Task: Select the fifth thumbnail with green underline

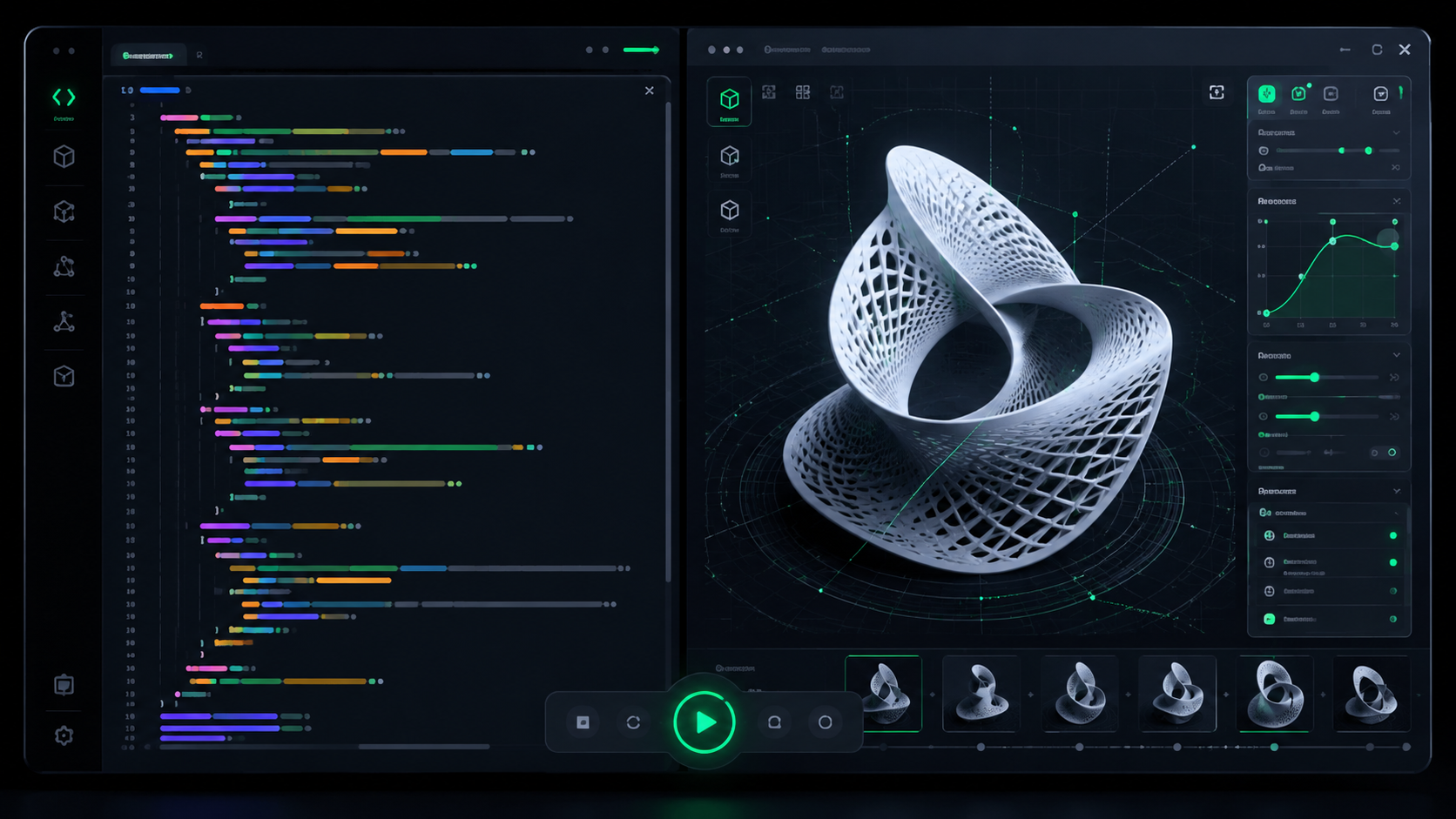Action: point(1275,694)
